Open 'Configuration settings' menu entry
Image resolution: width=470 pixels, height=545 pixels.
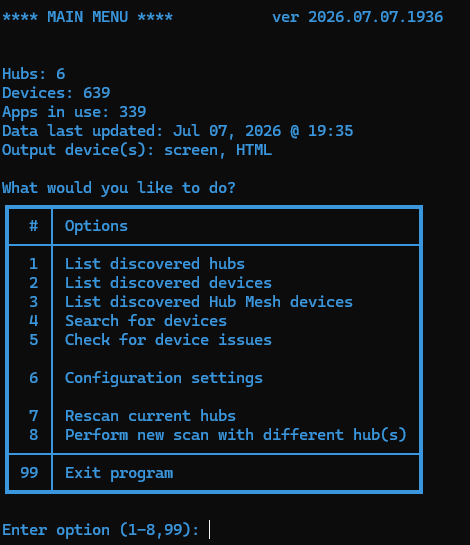click(164, 378)
